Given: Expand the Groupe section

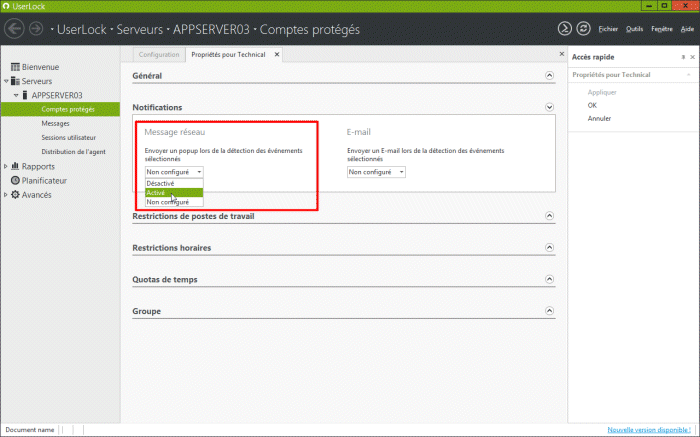Looking at the screenshot, I should coord(550,311).
